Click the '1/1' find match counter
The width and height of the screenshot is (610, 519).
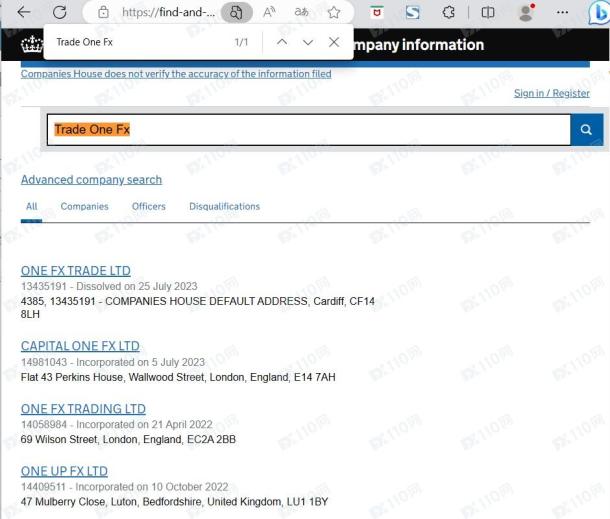click(x=241, y=42)
